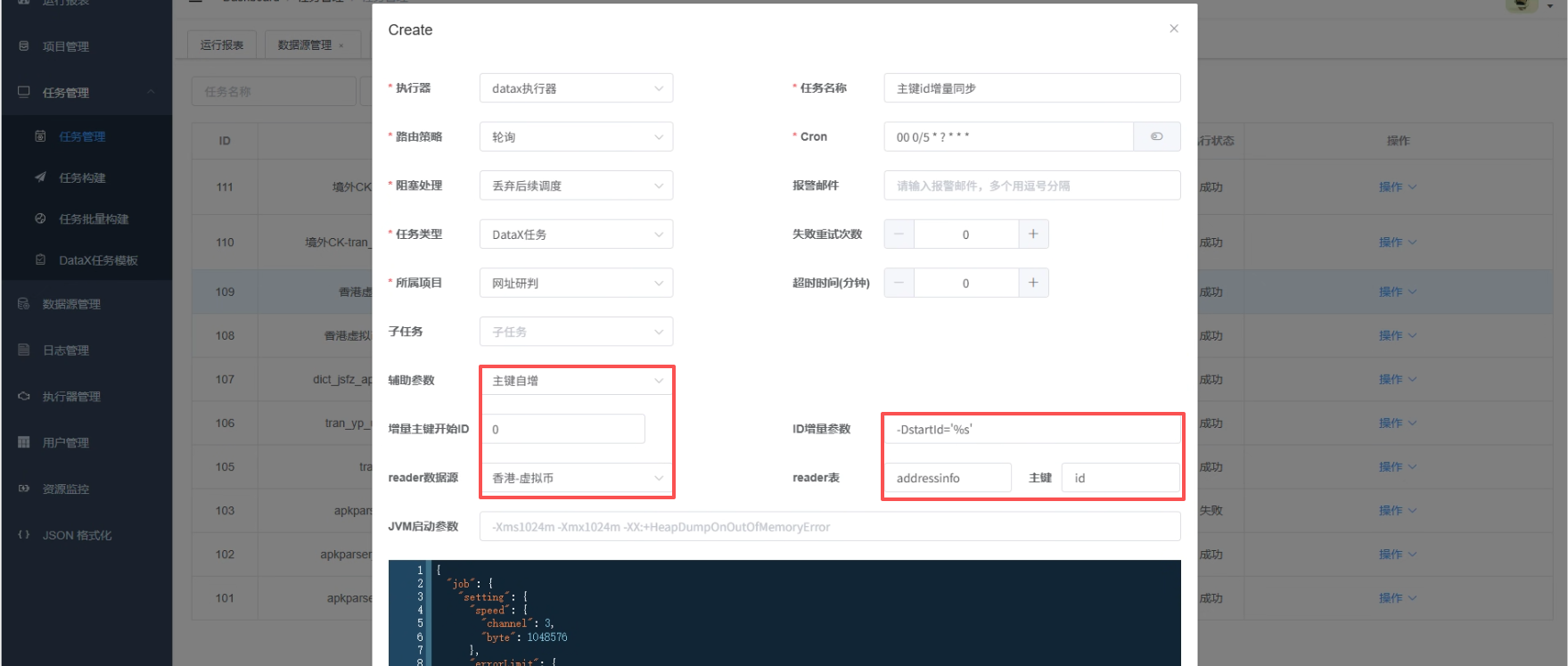
Task: Open DataX任务模板 in the sidebar
Action: point(98,260)
